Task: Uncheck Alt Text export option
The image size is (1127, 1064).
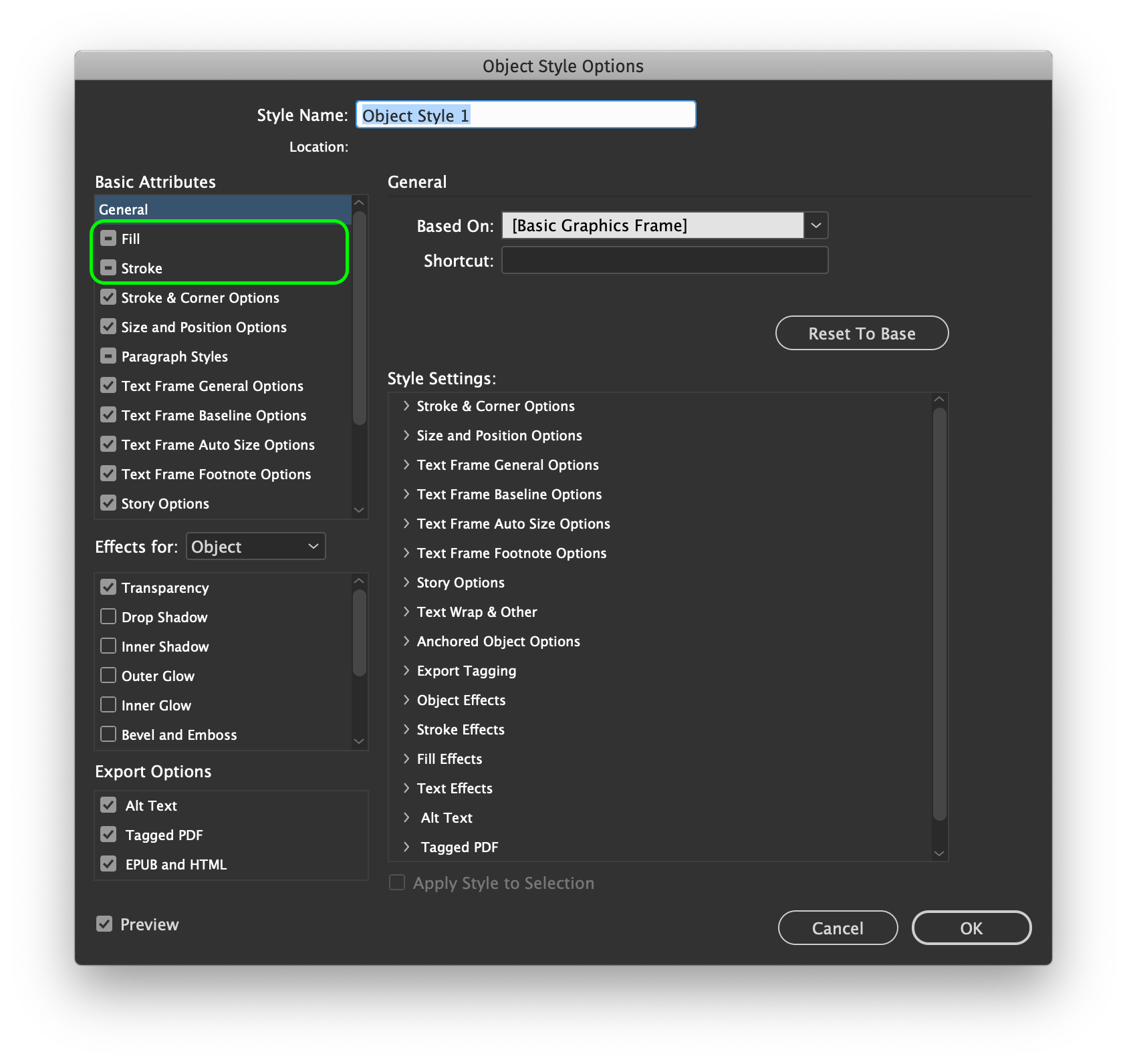Action: click(108, 805)
